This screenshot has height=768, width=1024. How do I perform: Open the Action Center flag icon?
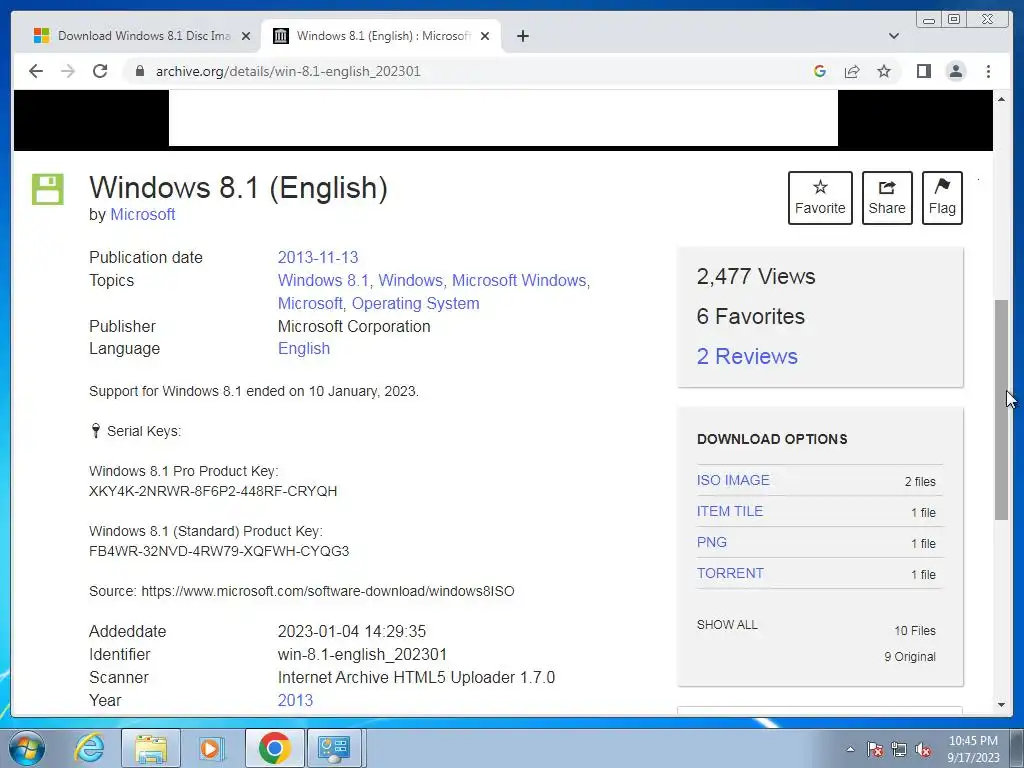click(x=875, y=749)
